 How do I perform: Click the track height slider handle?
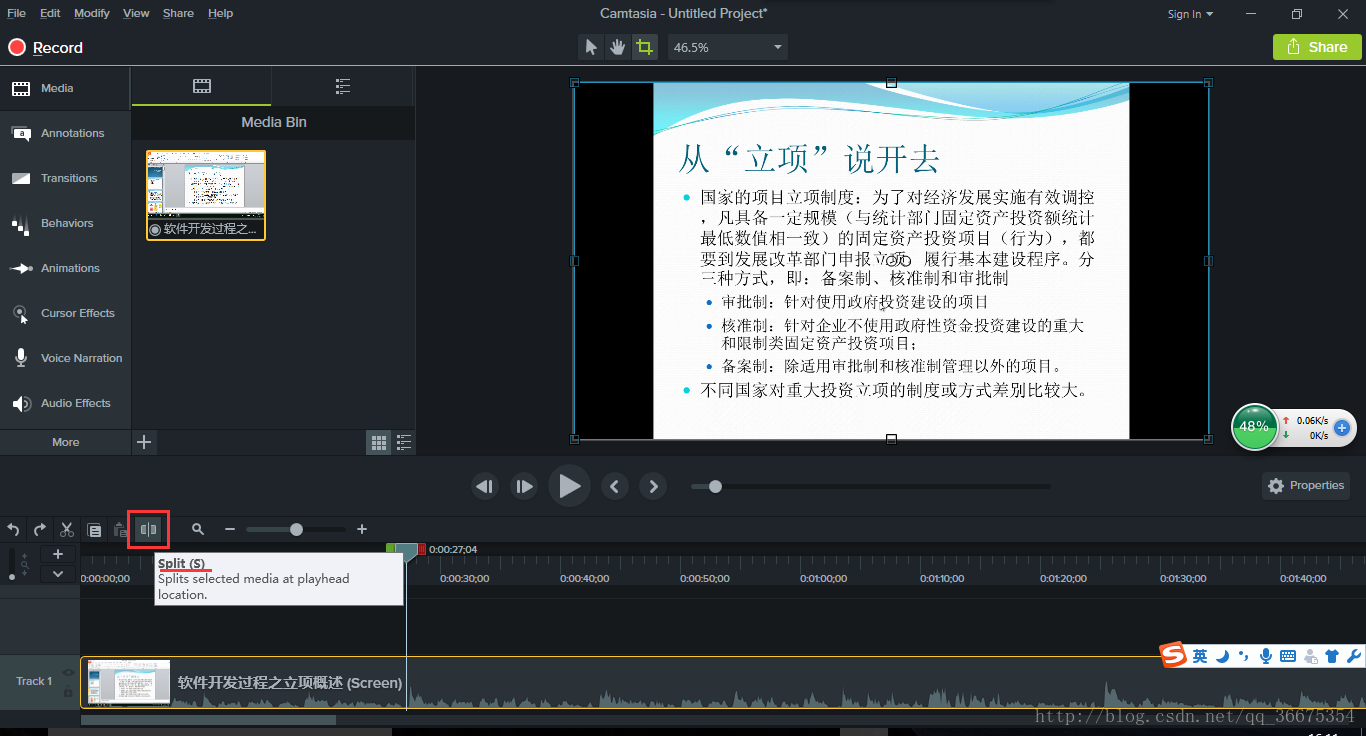12,576
